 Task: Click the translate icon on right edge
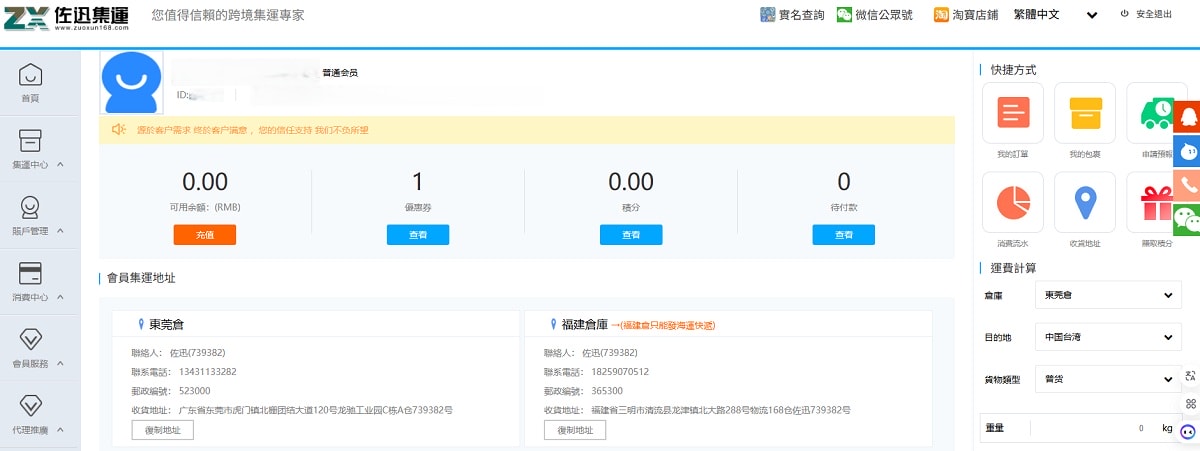[x=1189, y=377]
